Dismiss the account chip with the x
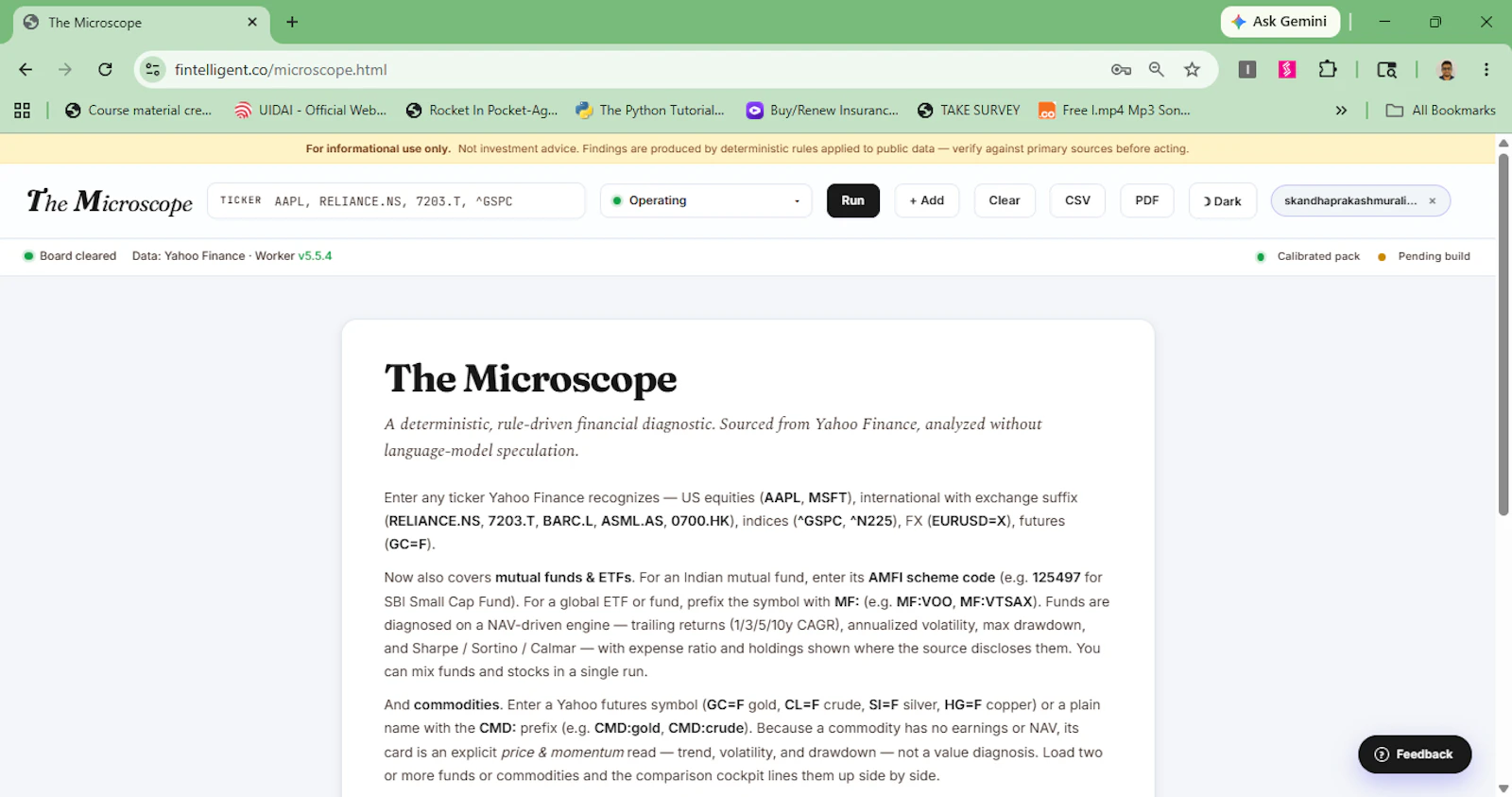Viewport: 1512px width, 797px height. coord(1432,200)
